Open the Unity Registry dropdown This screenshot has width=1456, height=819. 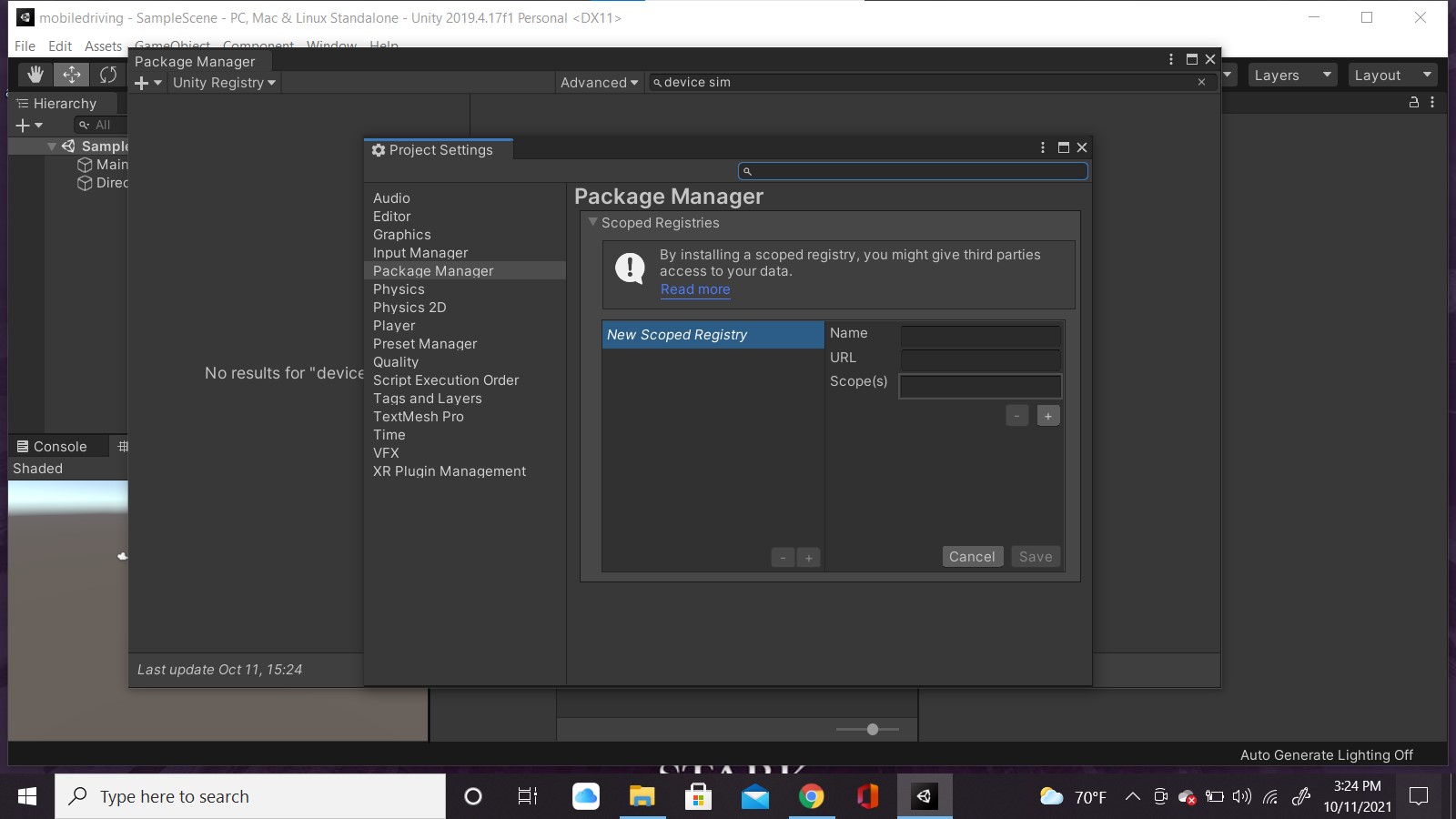[224, 83]
